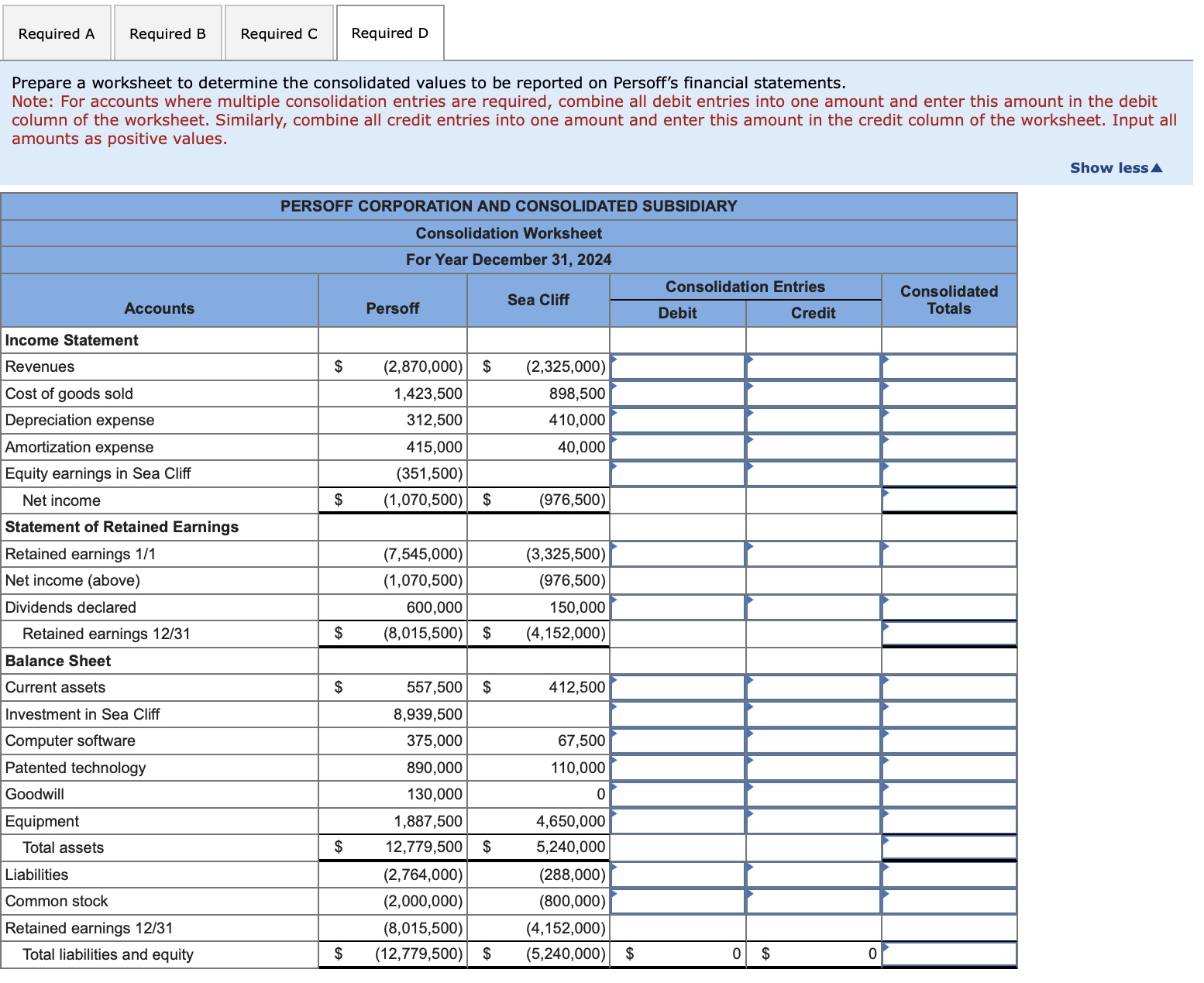The height and width of the screenshot is (983, 1204).
Task: Focus Investment in Sea Cliff credit field
Action: (814, 714)
